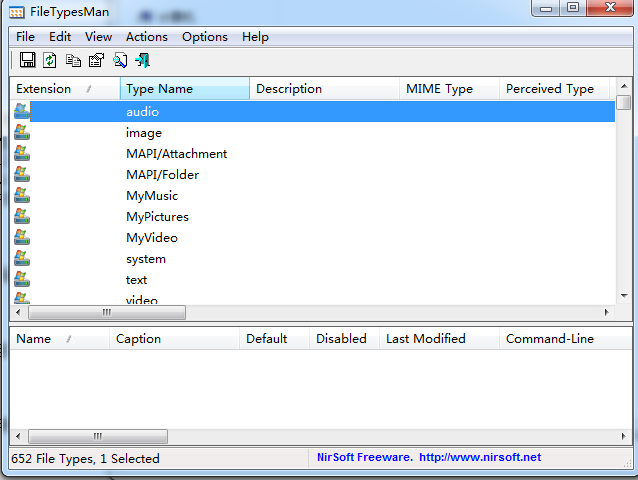The image size is (638, 480).
Task: Click the lower pane scroll right arrow
Action: click(x=623, y=436)
